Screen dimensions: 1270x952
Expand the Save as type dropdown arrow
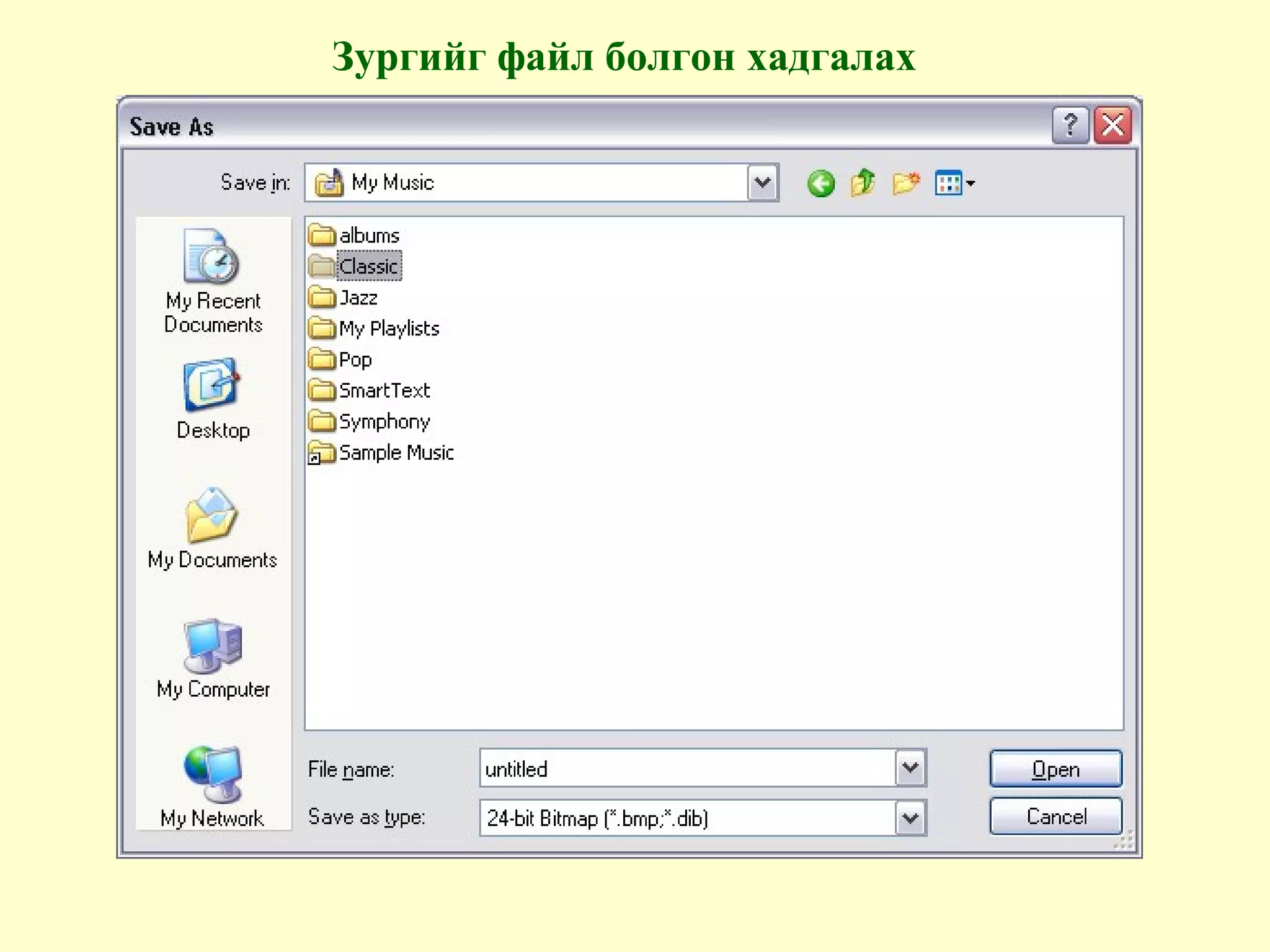(910, 818)
